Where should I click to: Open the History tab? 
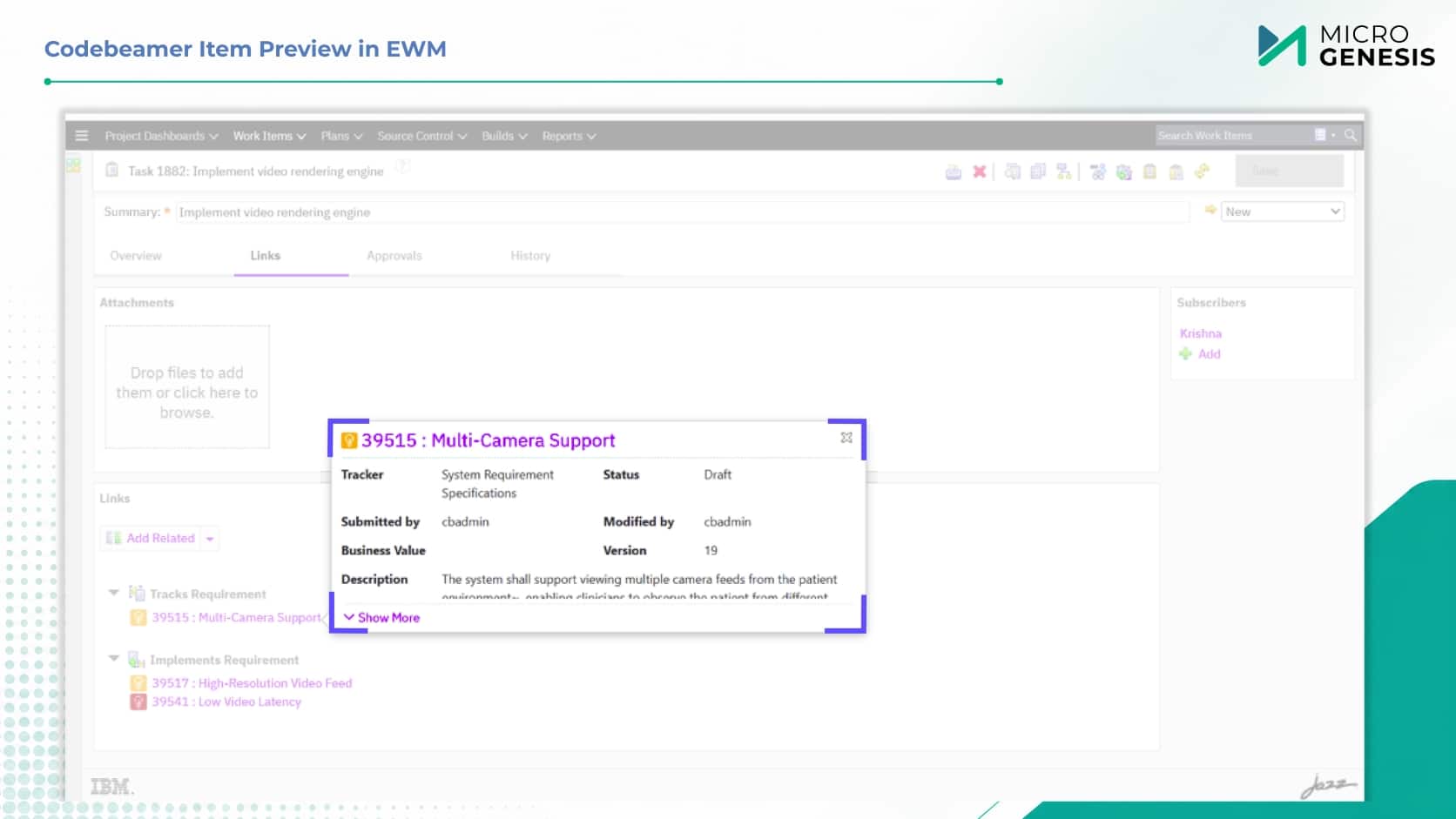[x=530, y=256]
